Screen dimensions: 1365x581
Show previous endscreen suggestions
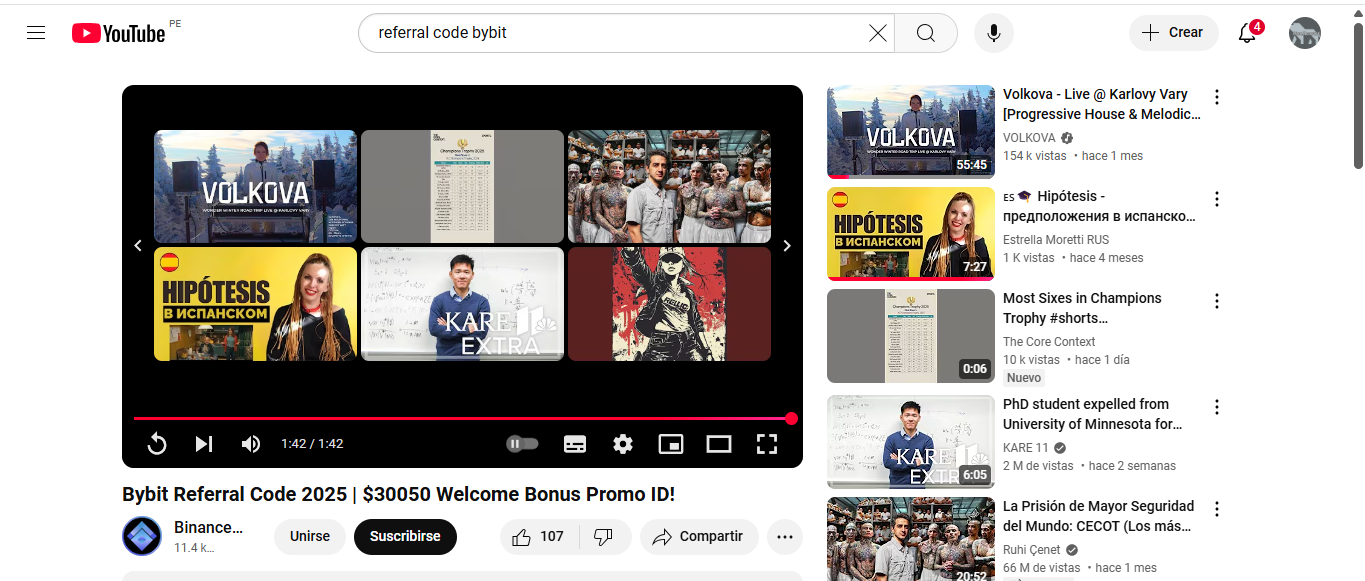138,246
